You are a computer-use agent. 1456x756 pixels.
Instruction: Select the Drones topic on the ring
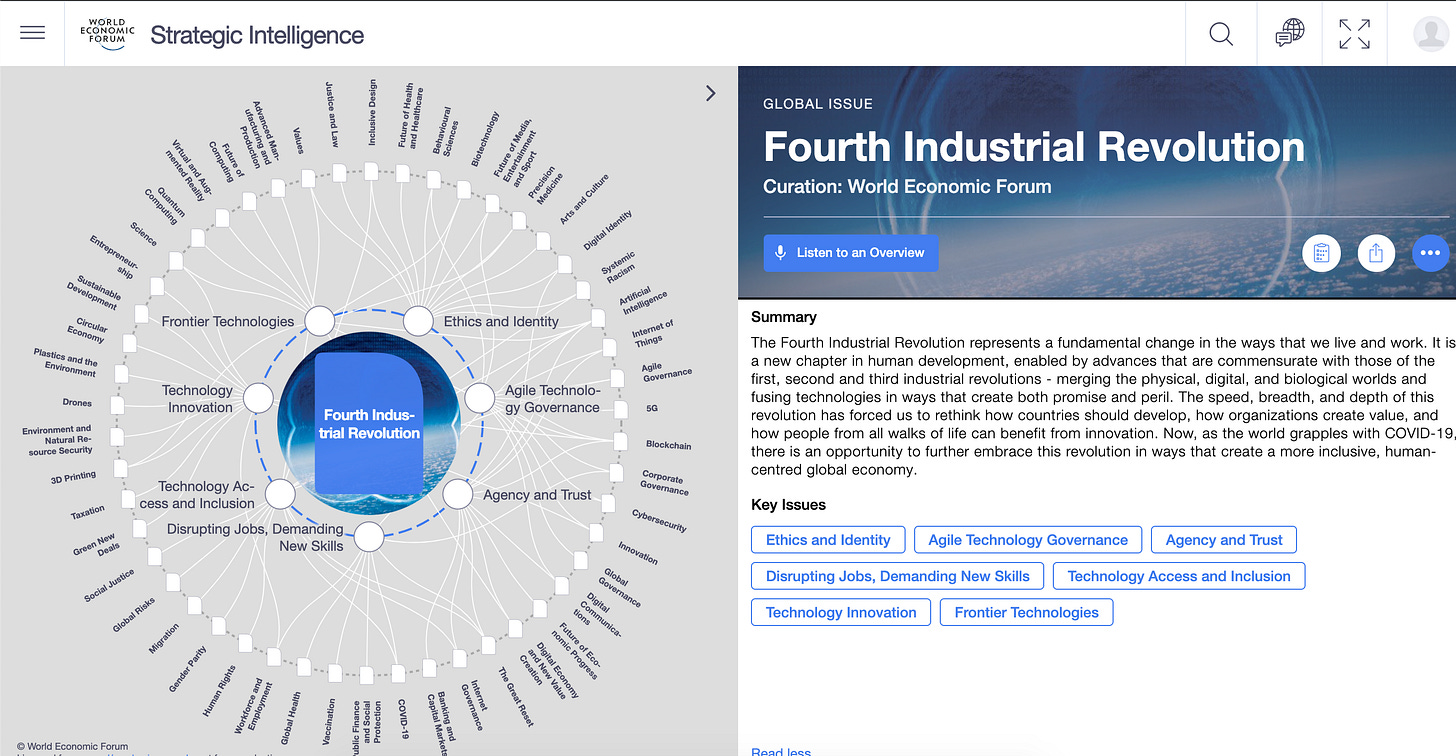[77, 403]
